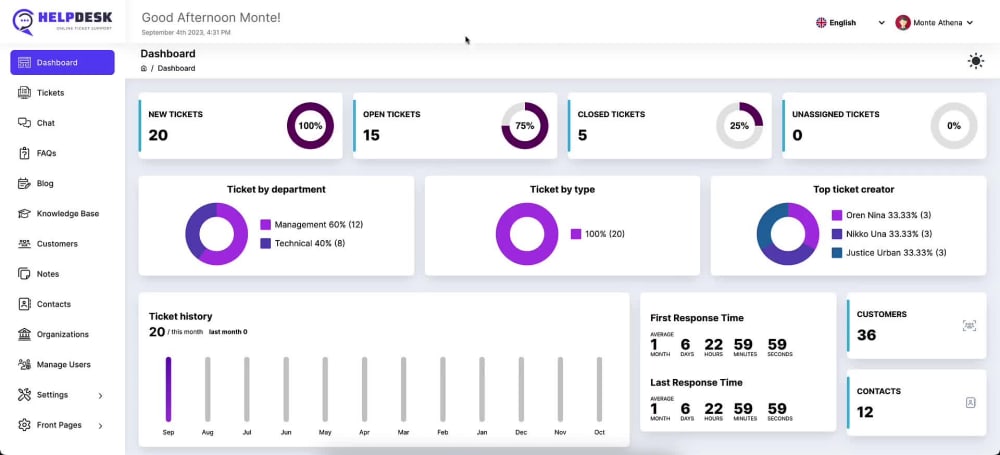Click the Chat bubbles icon
Viewport: 1000px width, 455px height.
(x=24, y=123)
